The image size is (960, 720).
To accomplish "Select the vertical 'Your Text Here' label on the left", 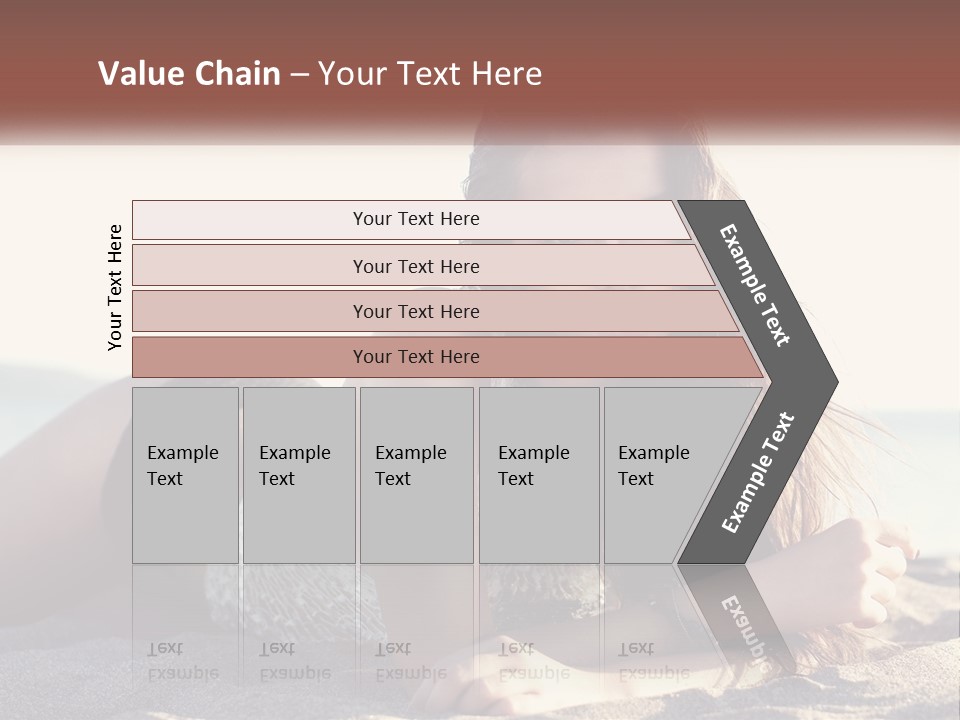I will [115, 288].
